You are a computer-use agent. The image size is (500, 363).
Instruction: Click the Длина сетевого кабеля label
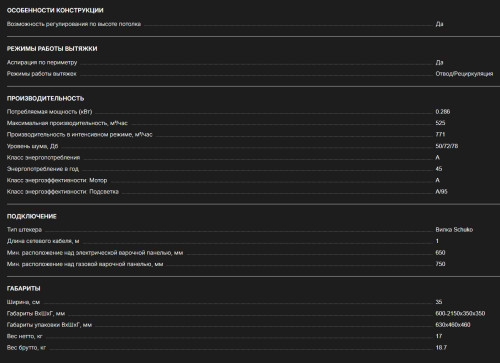tap(43, 241)
